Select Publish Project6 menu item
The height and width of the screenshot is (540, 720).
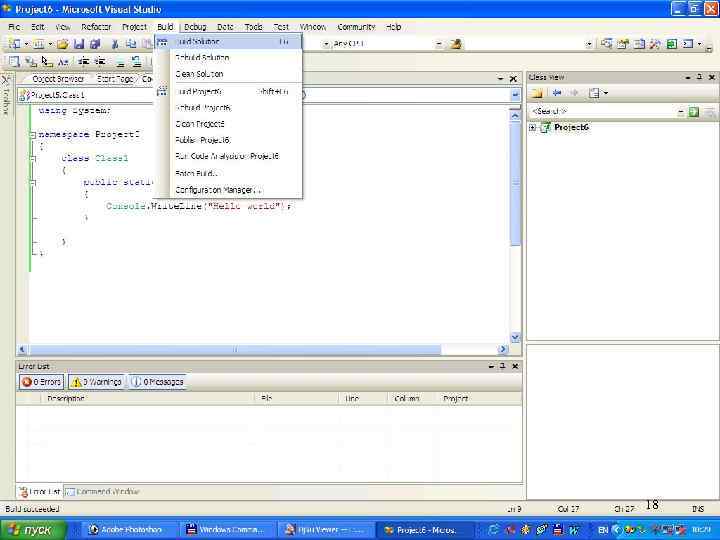[x=228, y=140]
